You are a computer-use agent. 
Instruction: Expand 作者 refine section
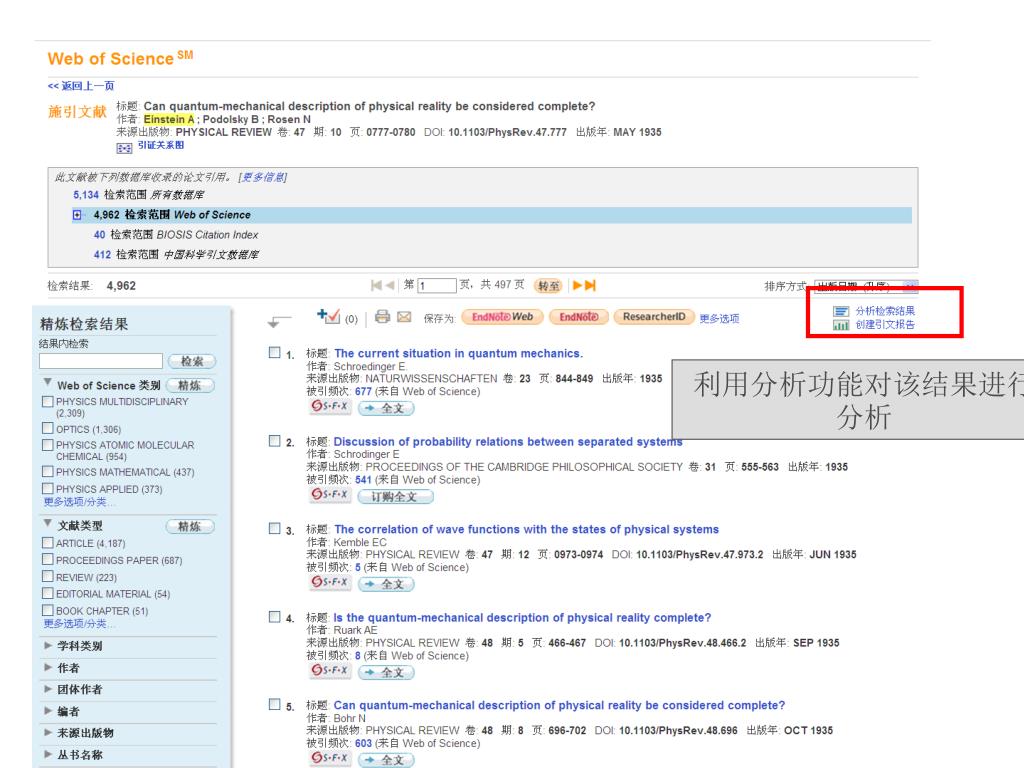pyautogui.click(x=48, y=667)
